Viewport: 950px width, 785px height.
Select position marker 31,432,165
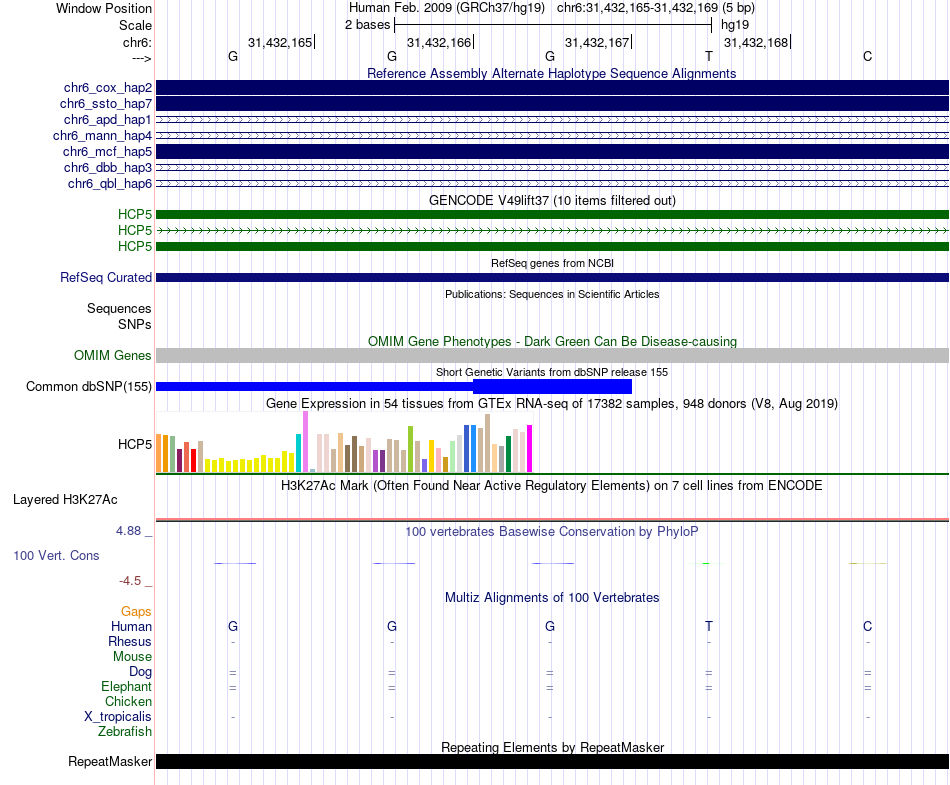point(280,42)
